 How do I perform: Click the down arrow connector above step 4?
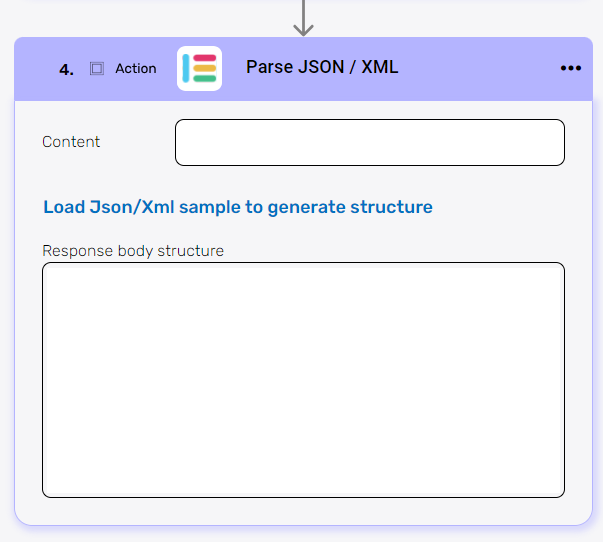coord(303,17)
